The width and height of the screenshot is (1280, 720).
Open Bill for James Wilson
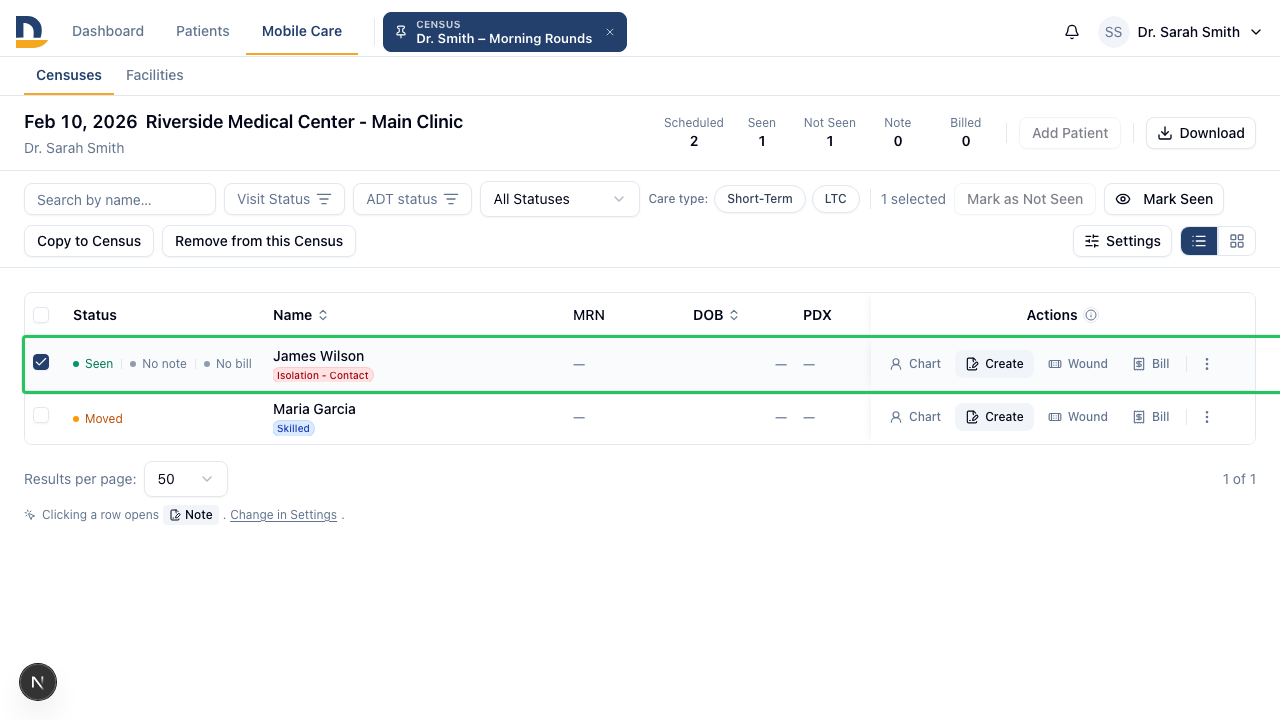(x=1151, y=364)
